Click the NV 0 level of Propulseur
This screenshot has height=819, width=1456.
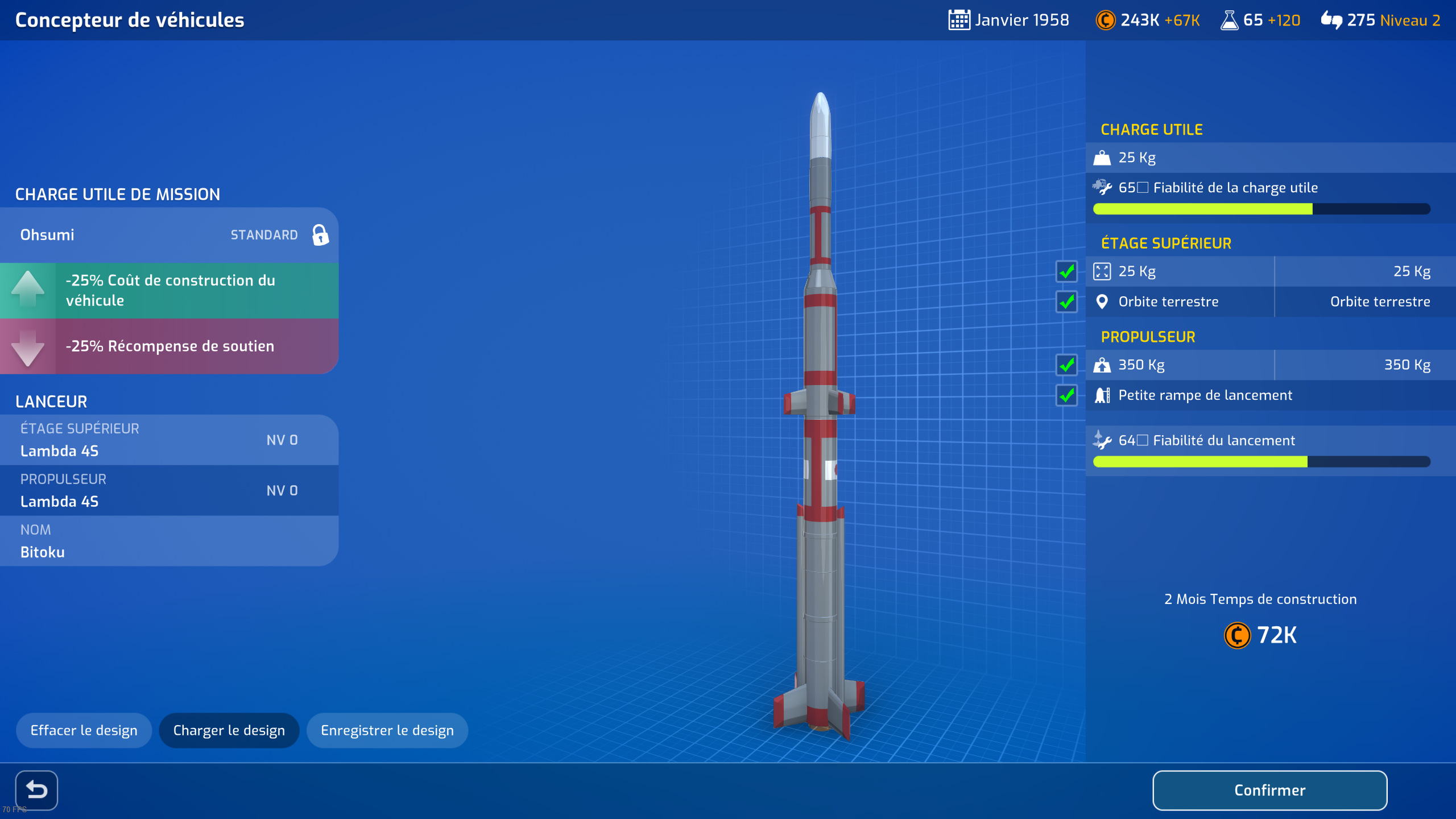tap(282, 490)
